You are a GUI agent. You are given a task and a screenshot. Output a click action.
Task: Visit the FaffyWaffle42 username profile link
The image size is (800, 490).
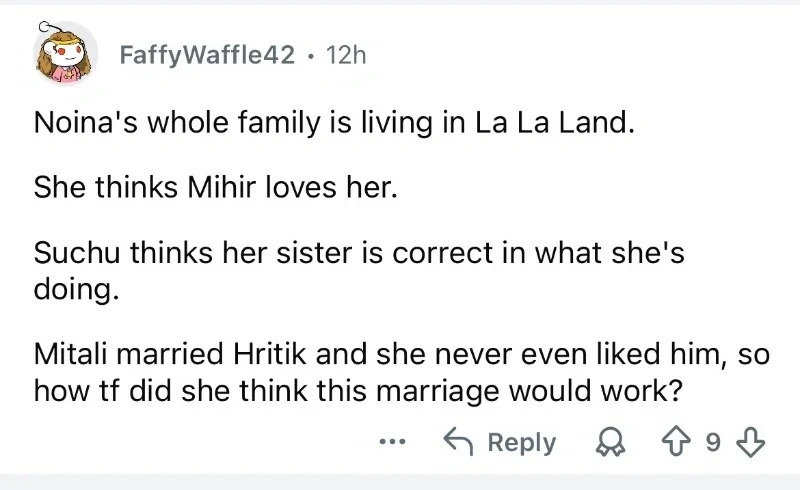[207, 56]
